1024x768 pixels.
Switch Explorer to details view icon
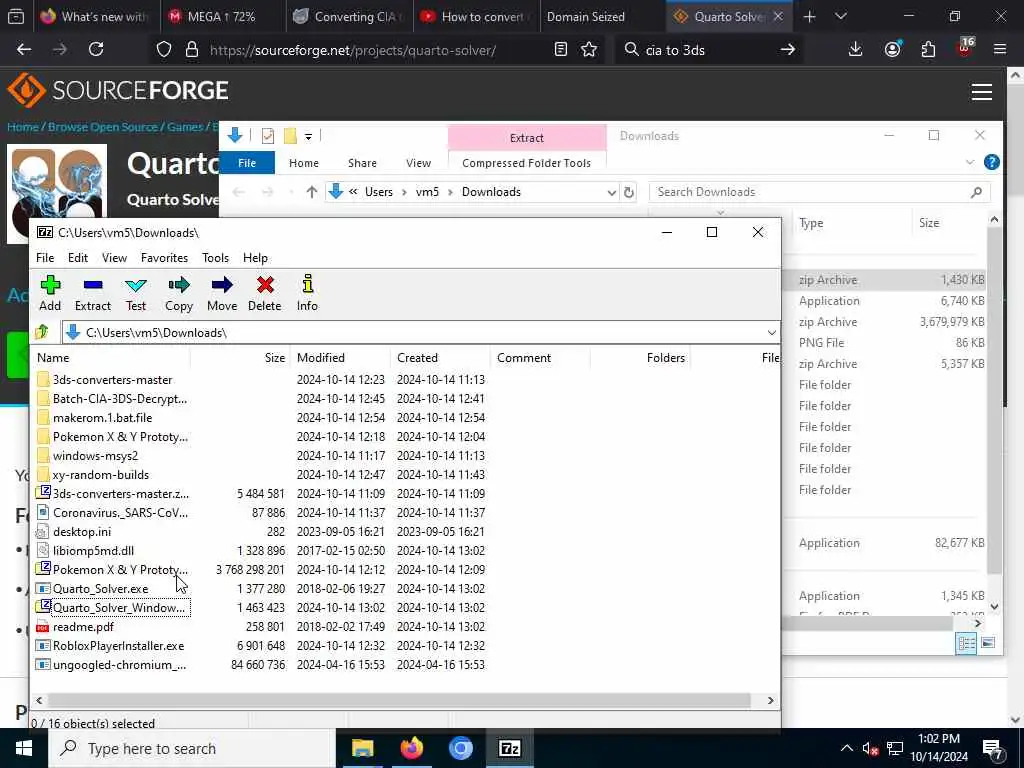(x=967, y=643)
